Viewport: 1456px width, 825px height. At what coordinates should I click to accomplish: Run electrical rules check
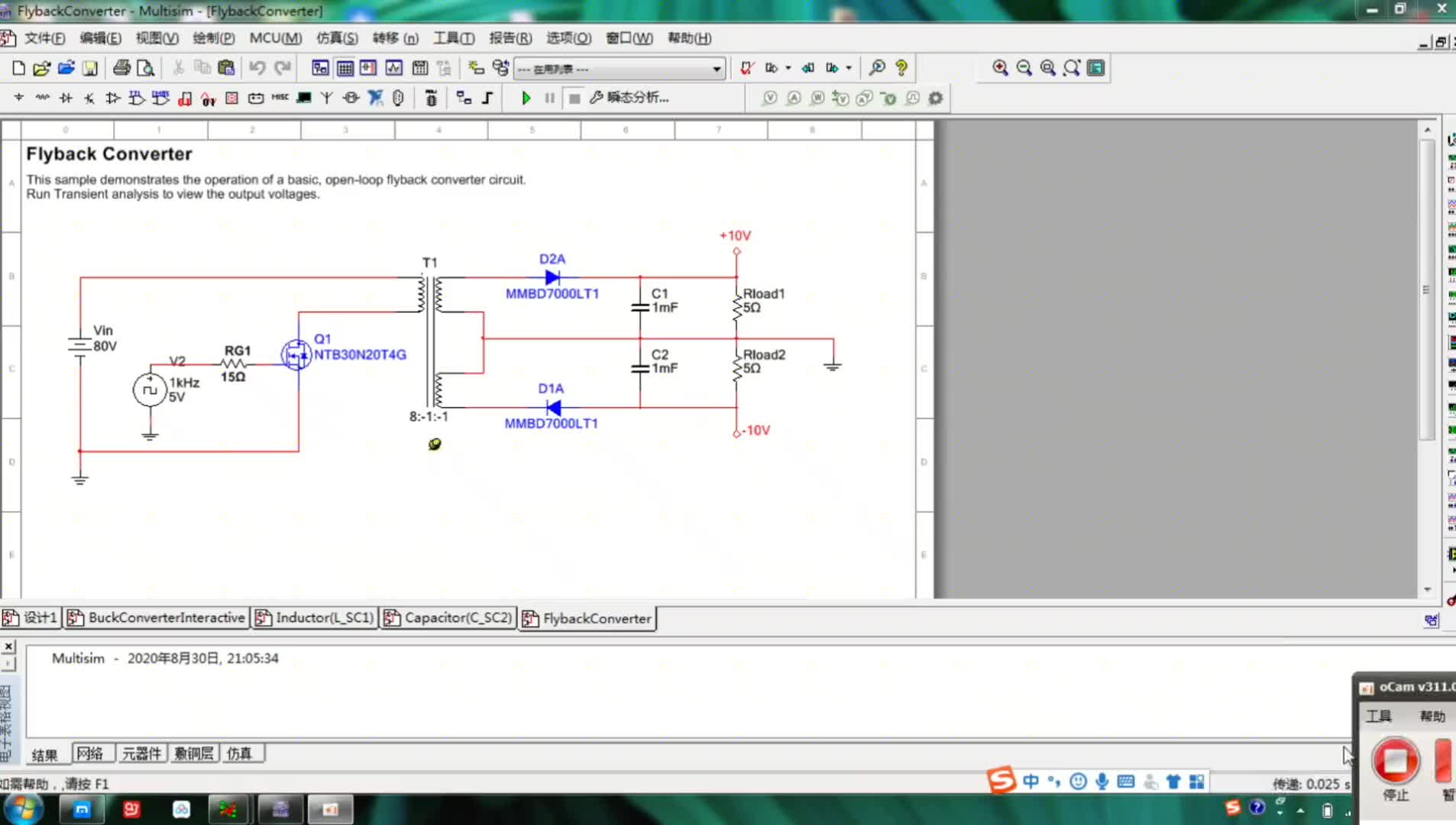coord(746,68)
